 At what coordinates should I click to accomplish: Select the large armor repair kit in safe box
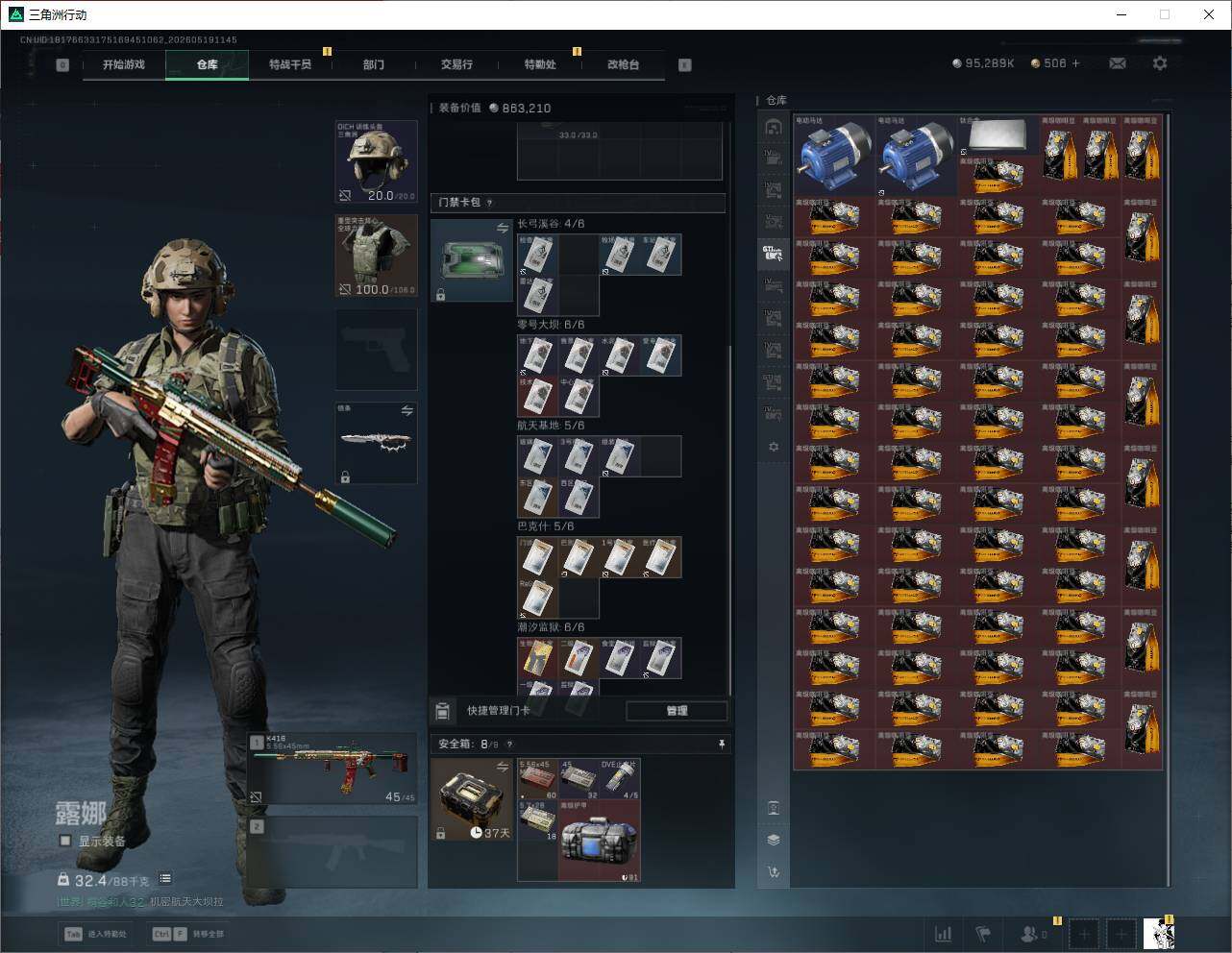click(x=599, y=841)
